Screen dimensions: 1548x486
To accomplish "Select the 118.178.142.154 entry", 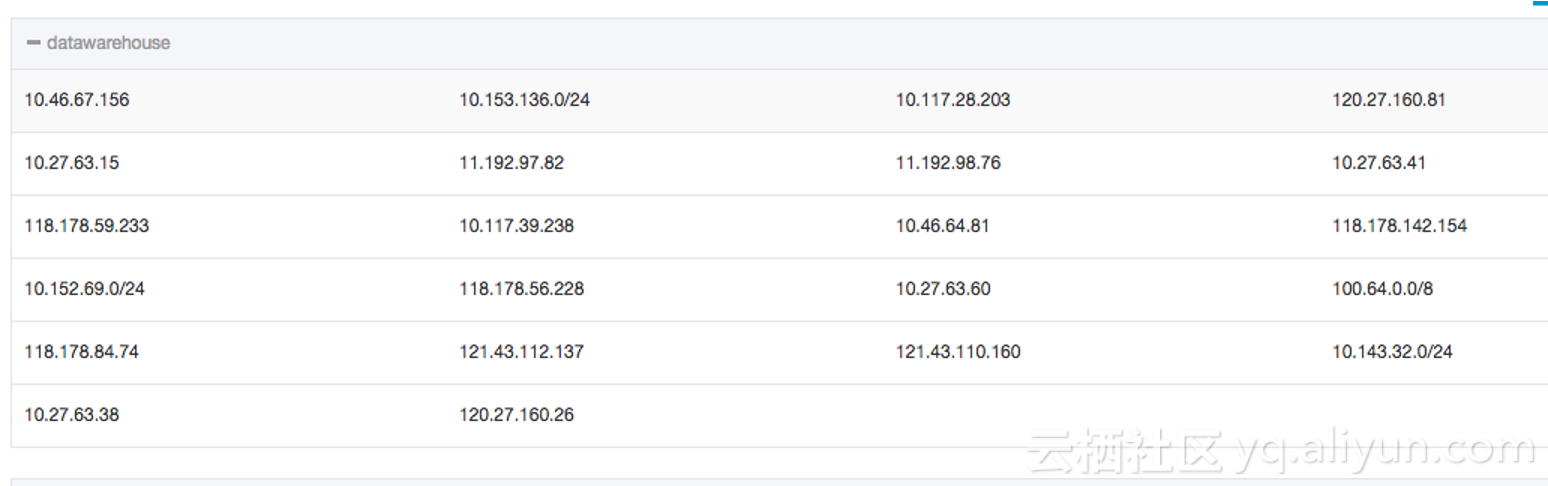I will click(1399, 226).
